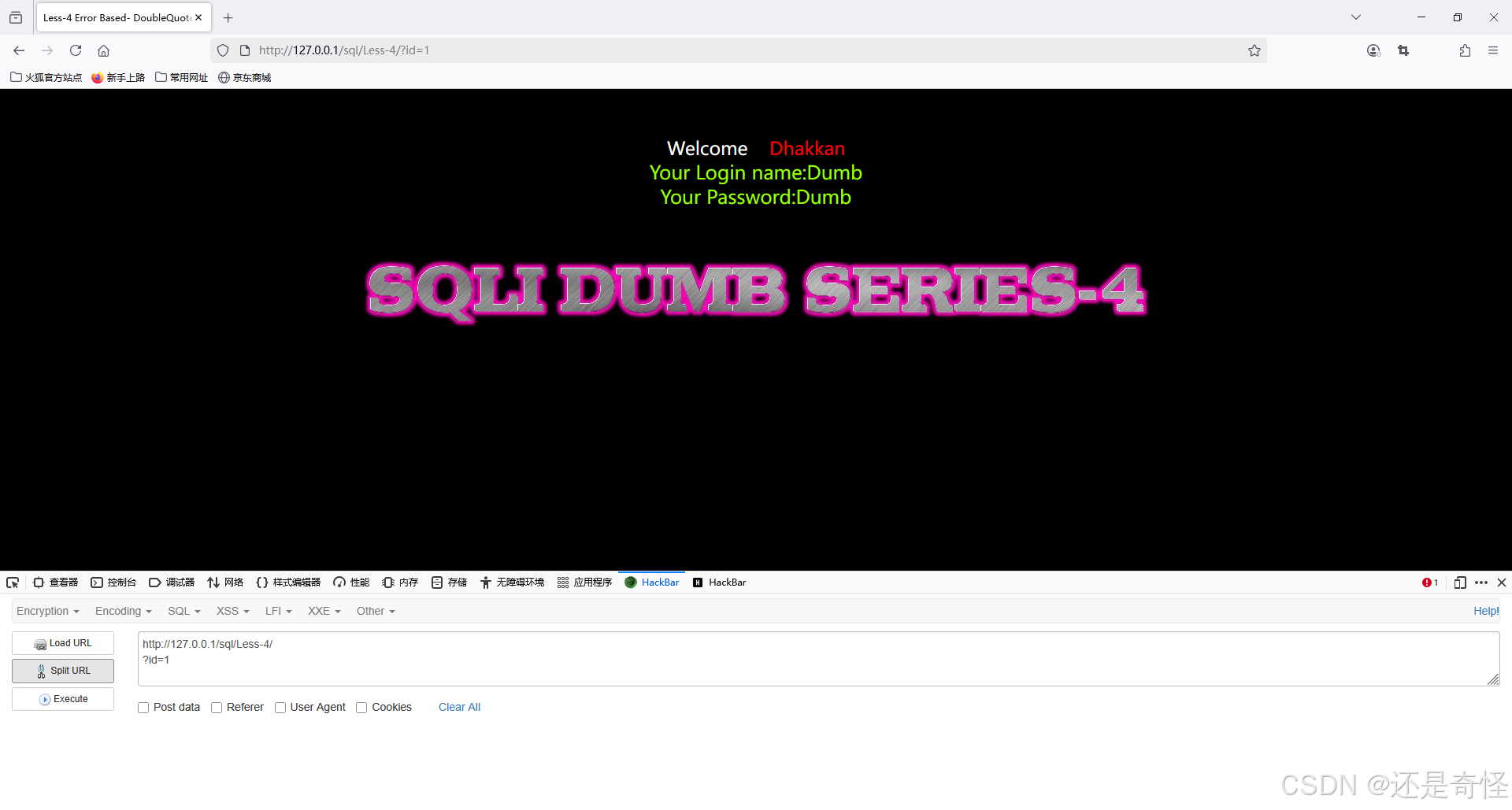Viewport: 1512px width, 810px height.
Task: Click the Execute button
Action: coord(63,699)
